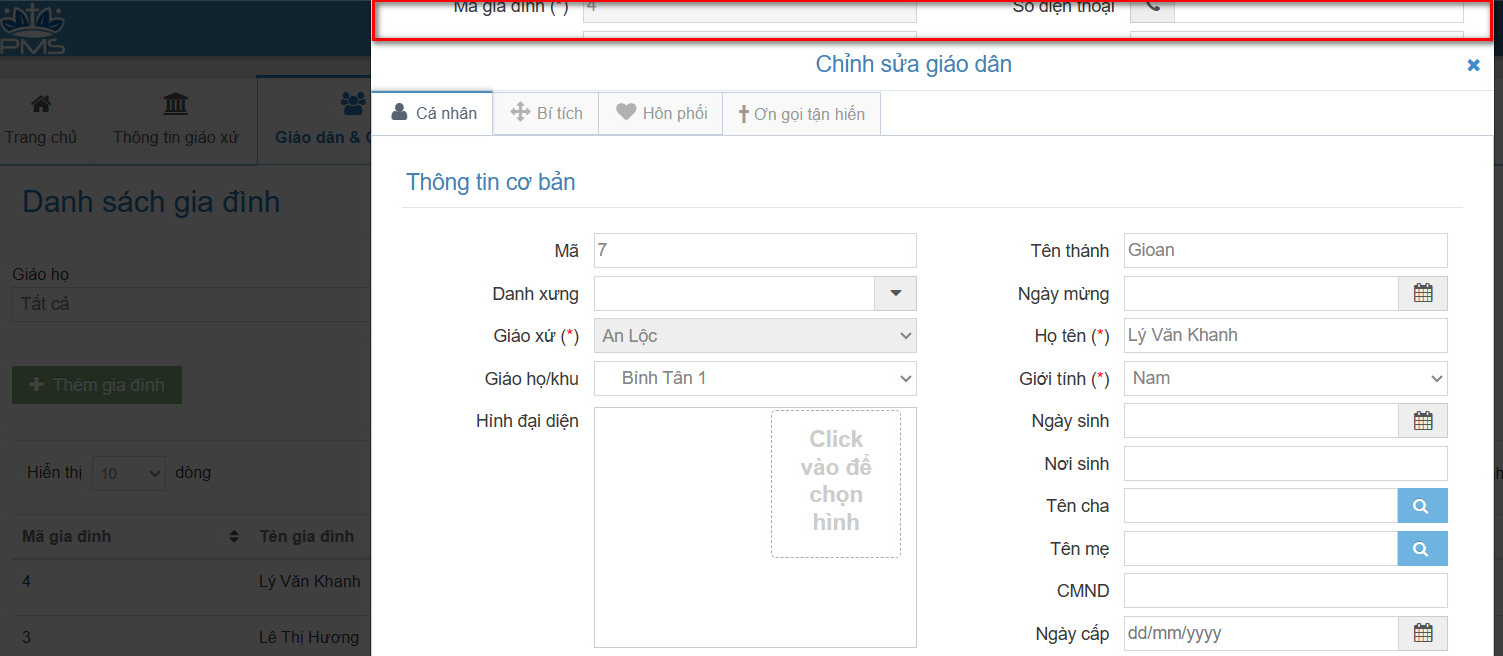This screenshot has height=656, width=1503.
Task: Click the search icon beside Tên mẹ
Action: pyautogui.click(x=1422, y=548)
